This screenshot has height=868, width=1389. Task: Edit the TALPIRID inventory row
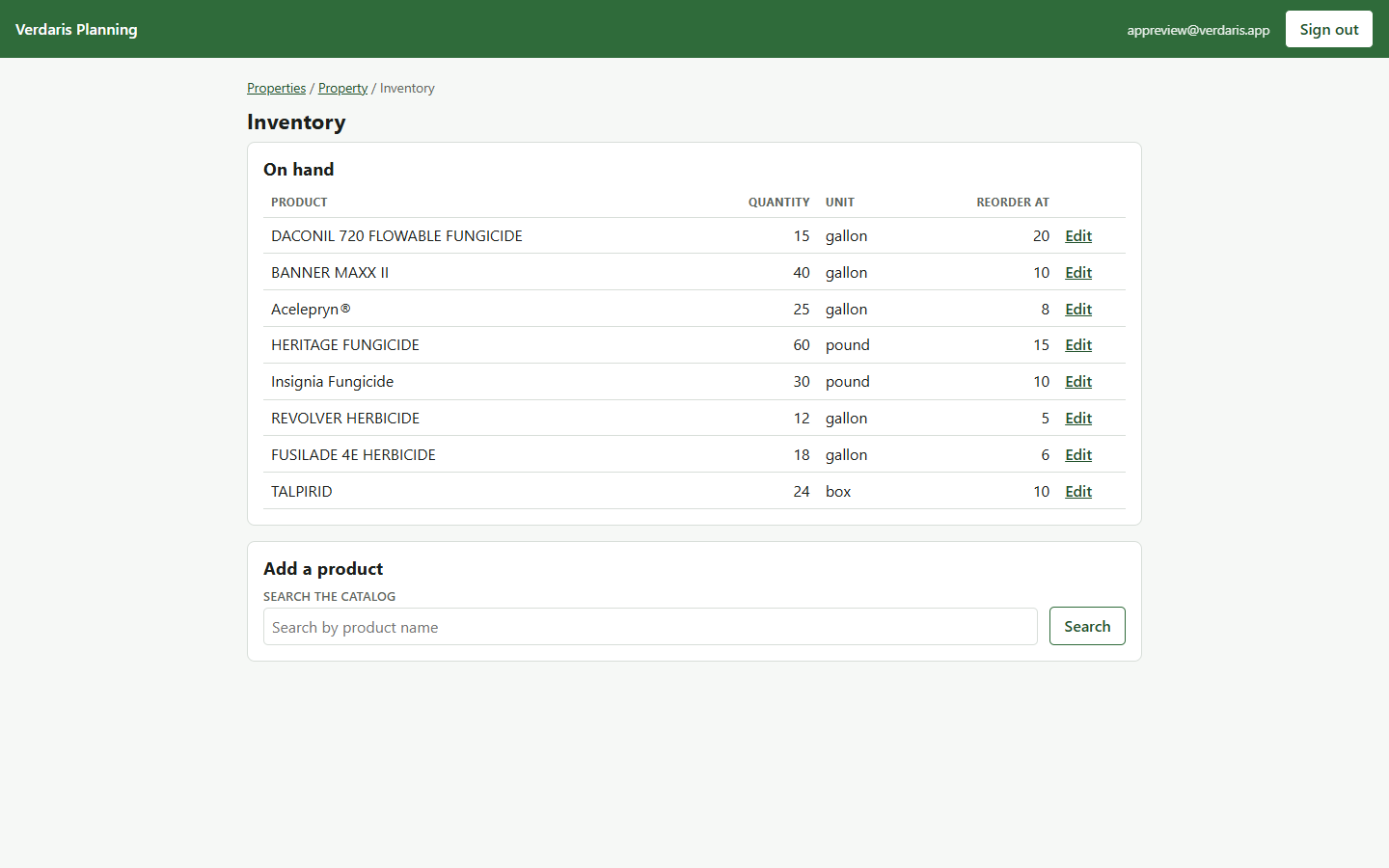coord(1078,492)
